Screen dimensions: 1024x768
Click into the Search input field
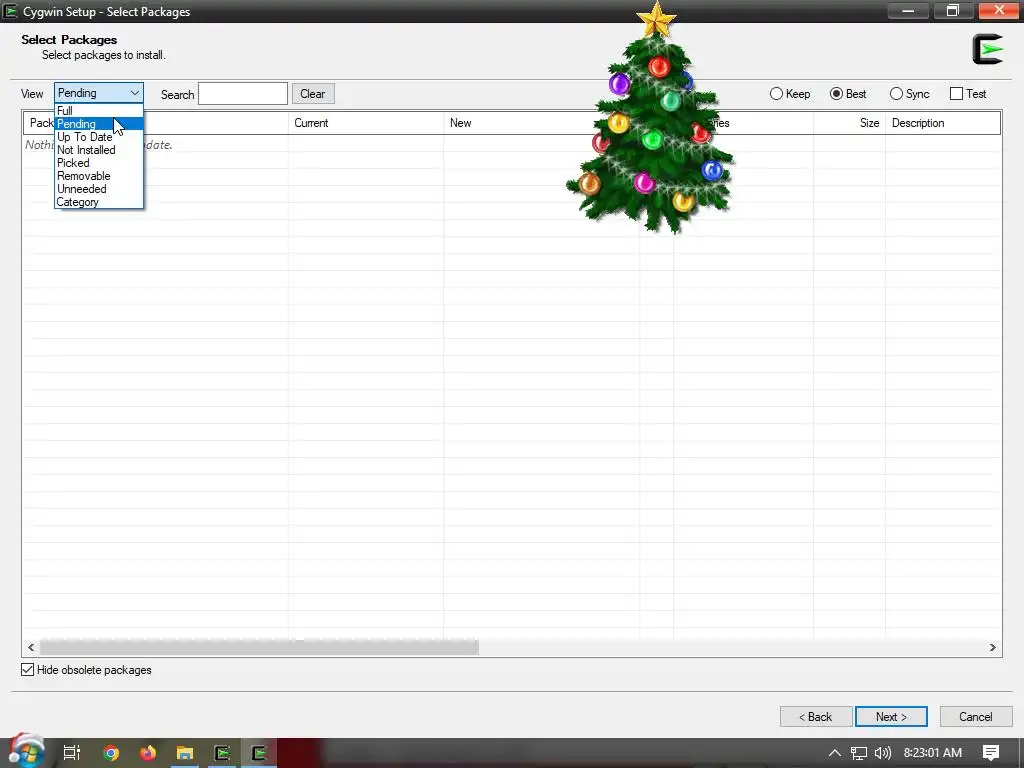243,93
